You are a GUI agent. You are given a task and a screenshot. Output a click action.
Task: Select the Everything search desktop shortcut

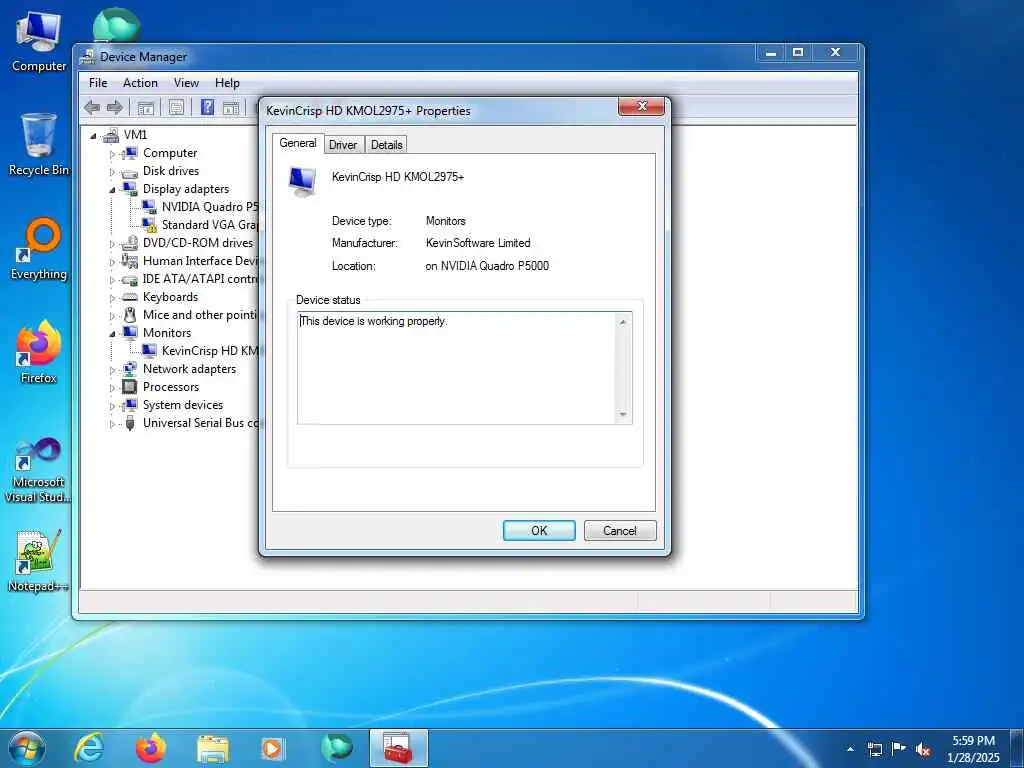[39, 249]
